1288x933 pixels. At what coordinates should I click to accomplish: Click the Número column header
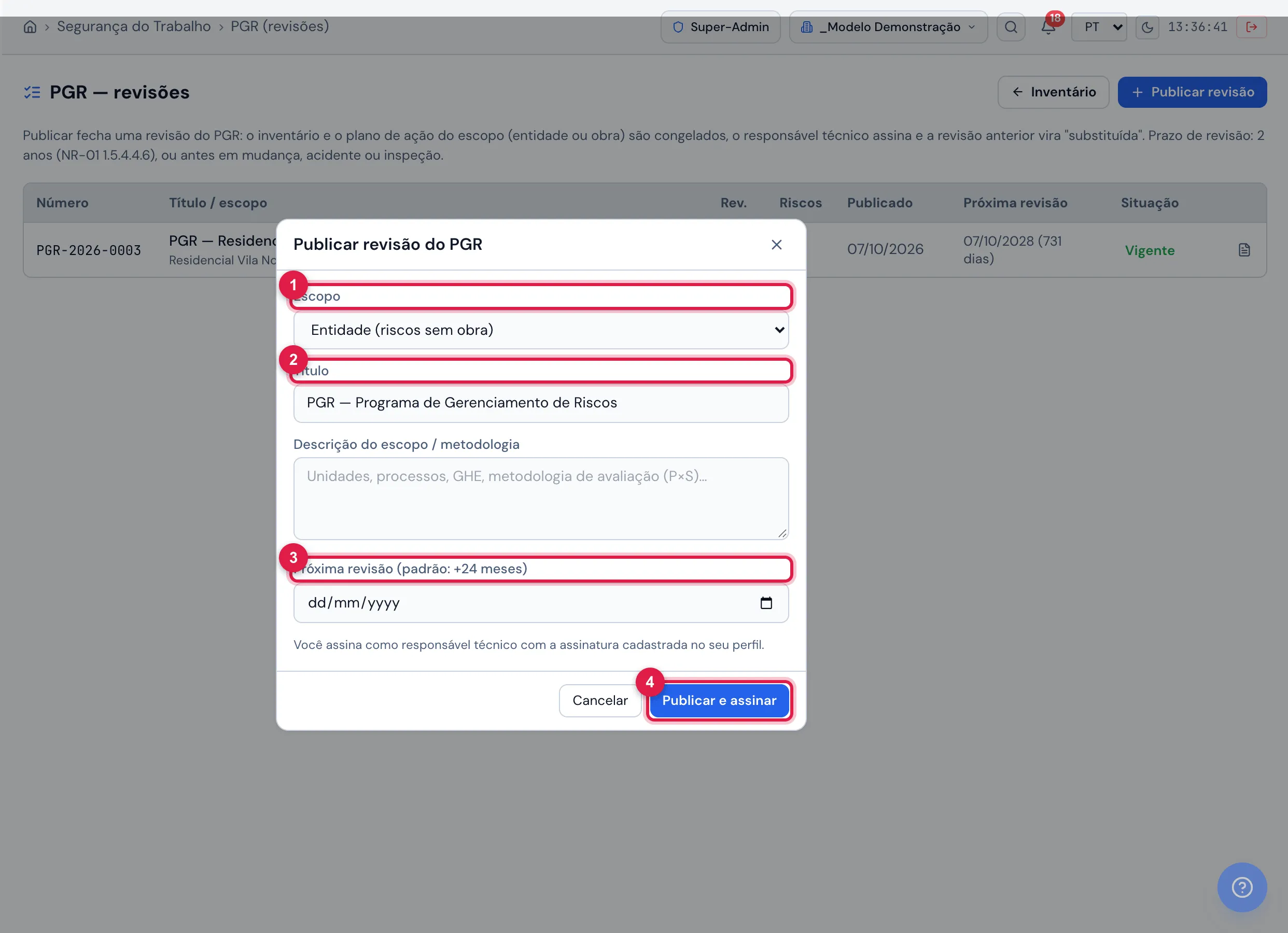tap(62, 203)
